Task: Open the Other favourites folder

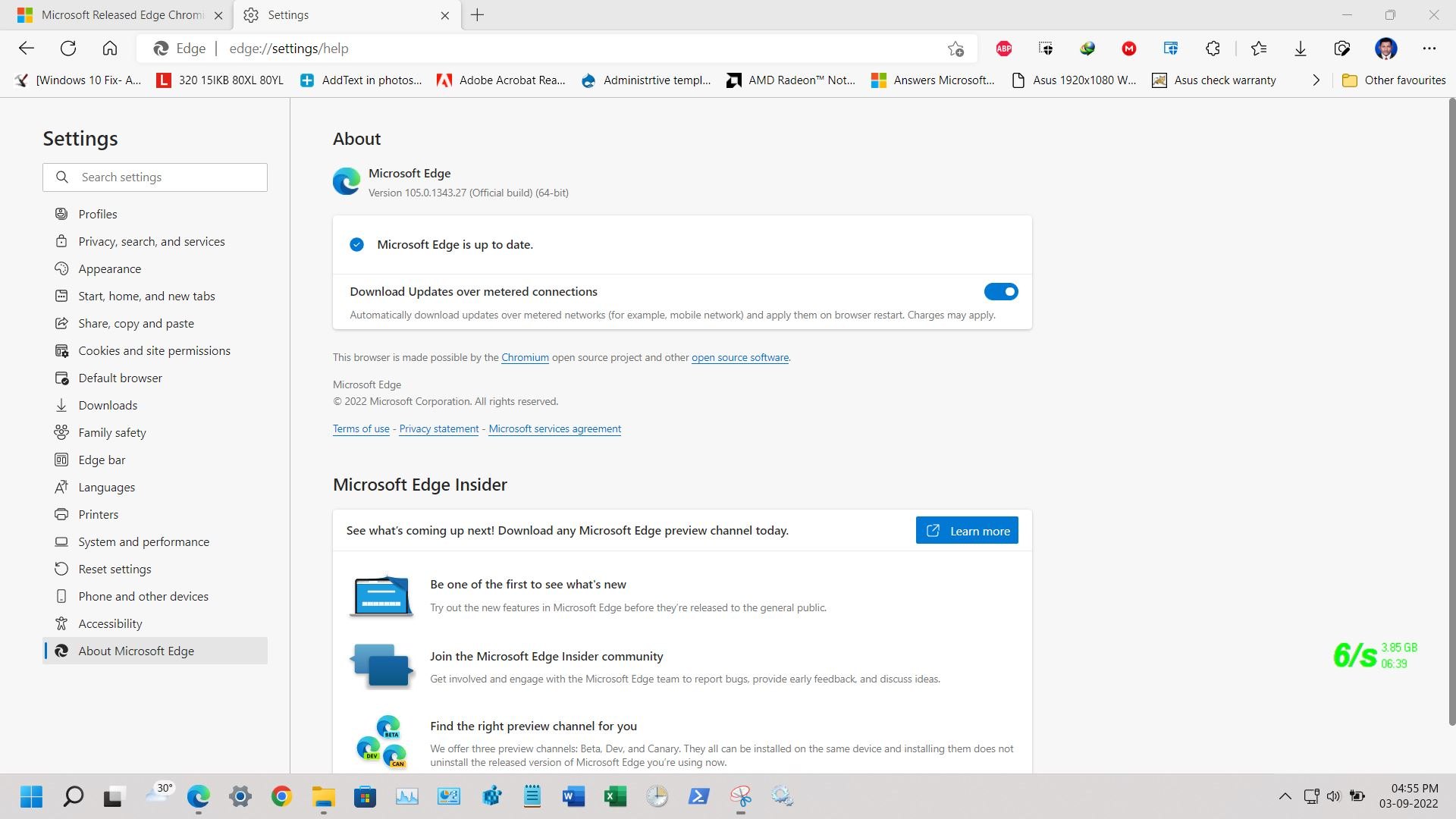Action: (1394, 80)
